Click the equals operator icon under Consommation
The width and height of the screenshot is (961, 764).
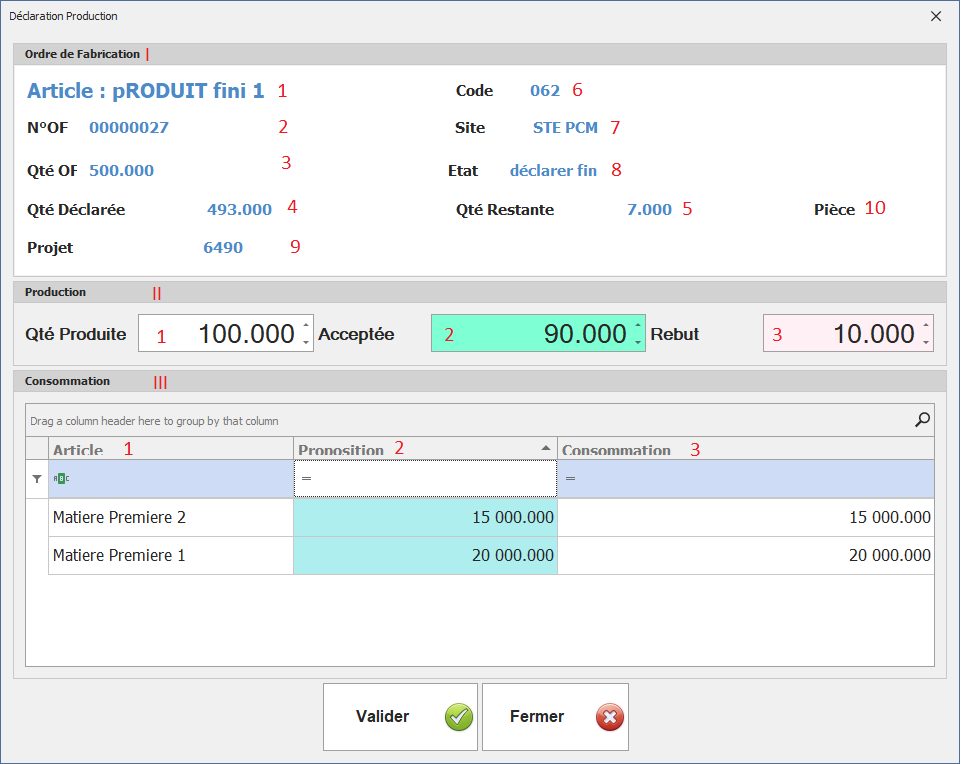click(x=570, y=479)
